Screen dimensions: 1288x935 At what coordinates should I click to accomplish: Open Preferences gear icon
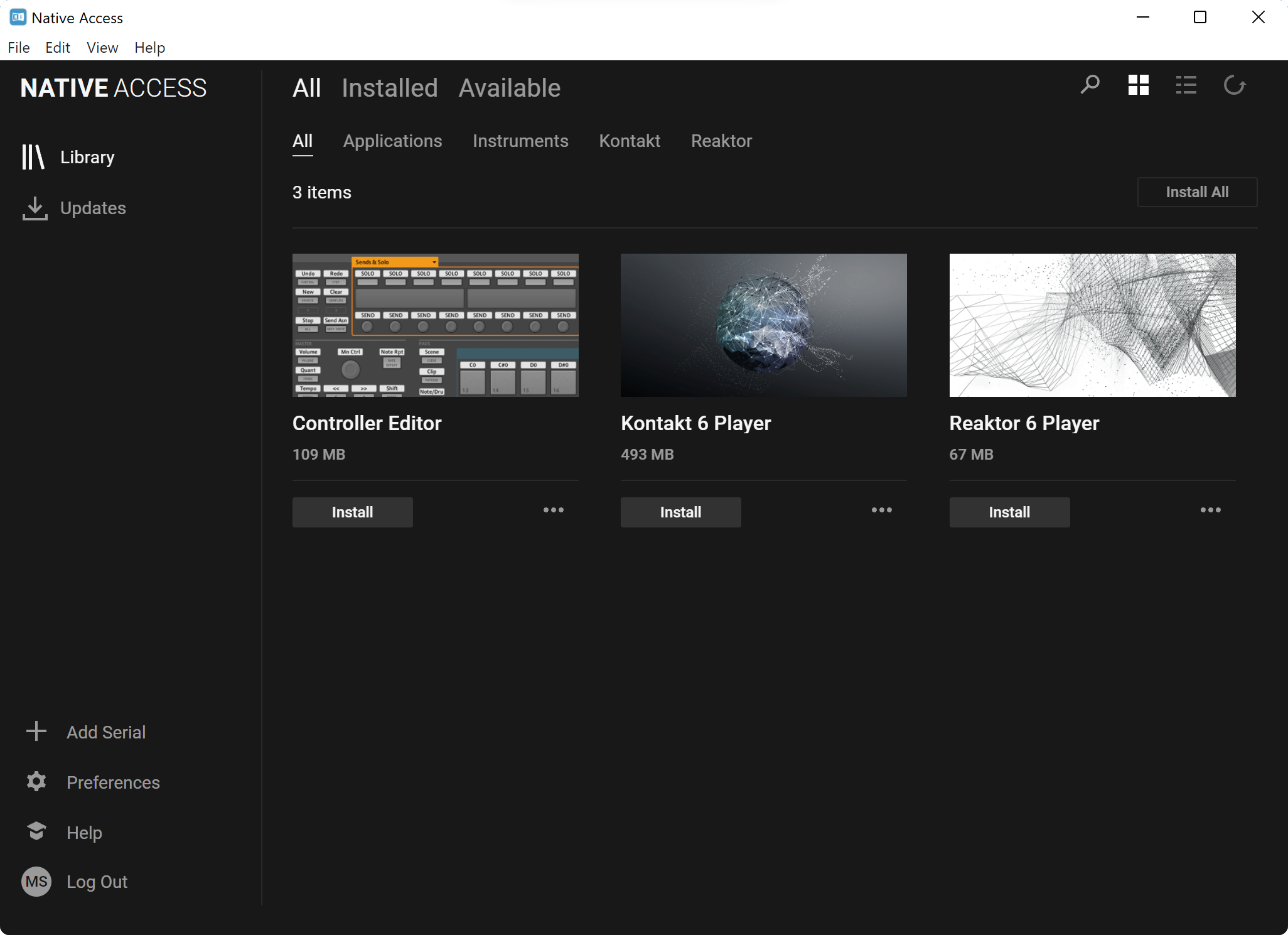tap(36, 782)
